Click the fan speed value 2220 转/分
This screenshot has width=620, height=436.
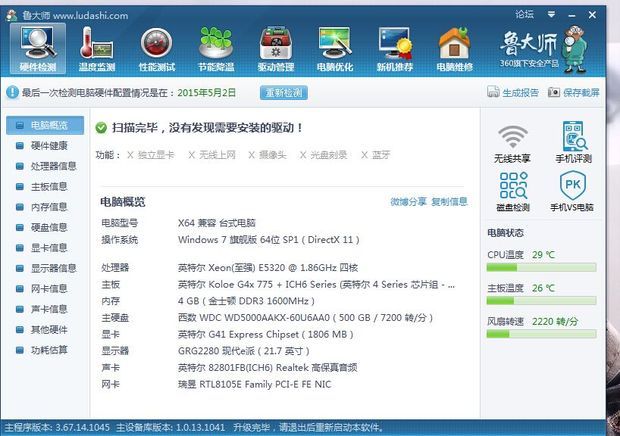click(555, 321)
